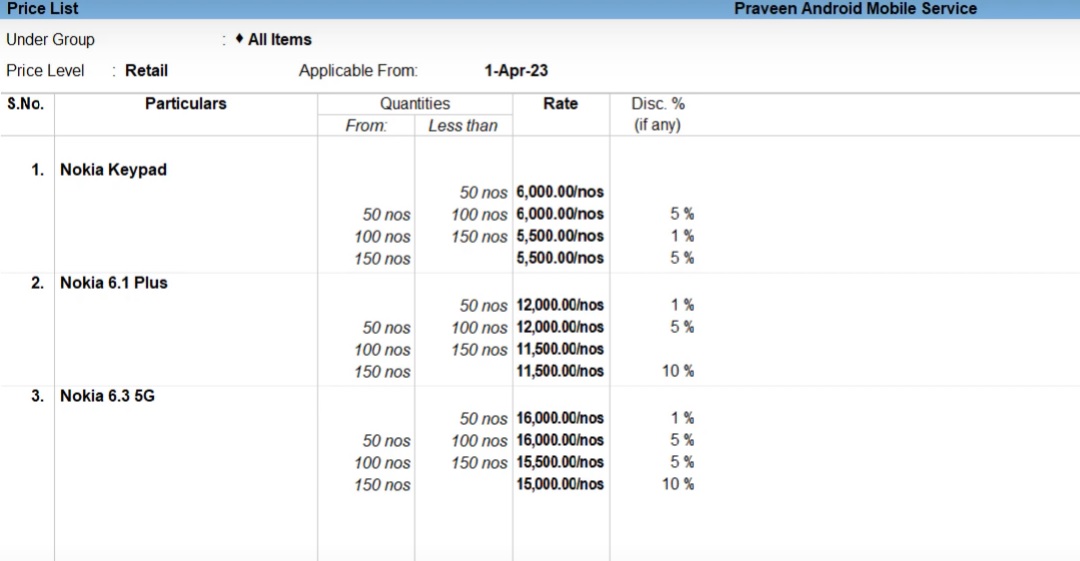Click the 10 % discount under Nokia 6.1 Plus
This screenshot has height=561, width=1080.
point(678,371)
